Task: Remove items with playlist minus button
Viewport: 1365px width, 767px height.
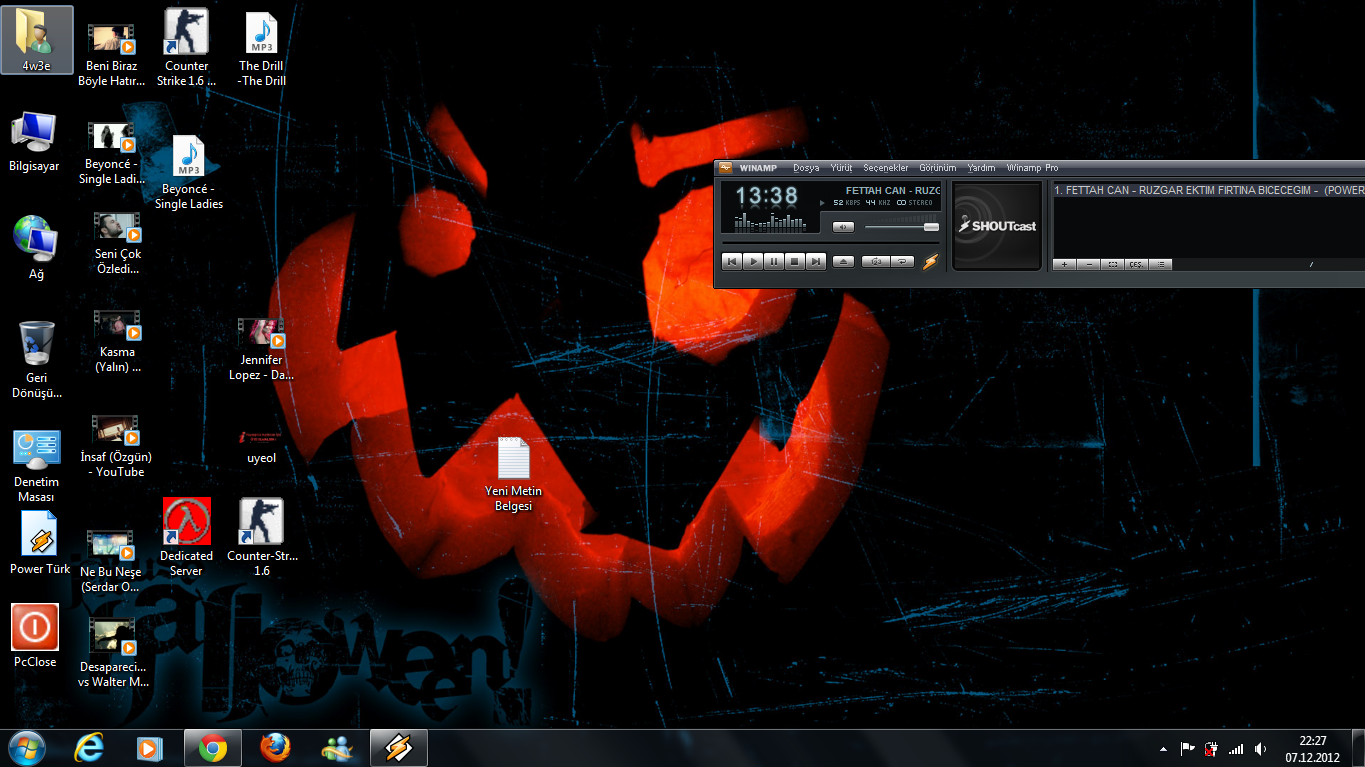Action: [1089, 264]
